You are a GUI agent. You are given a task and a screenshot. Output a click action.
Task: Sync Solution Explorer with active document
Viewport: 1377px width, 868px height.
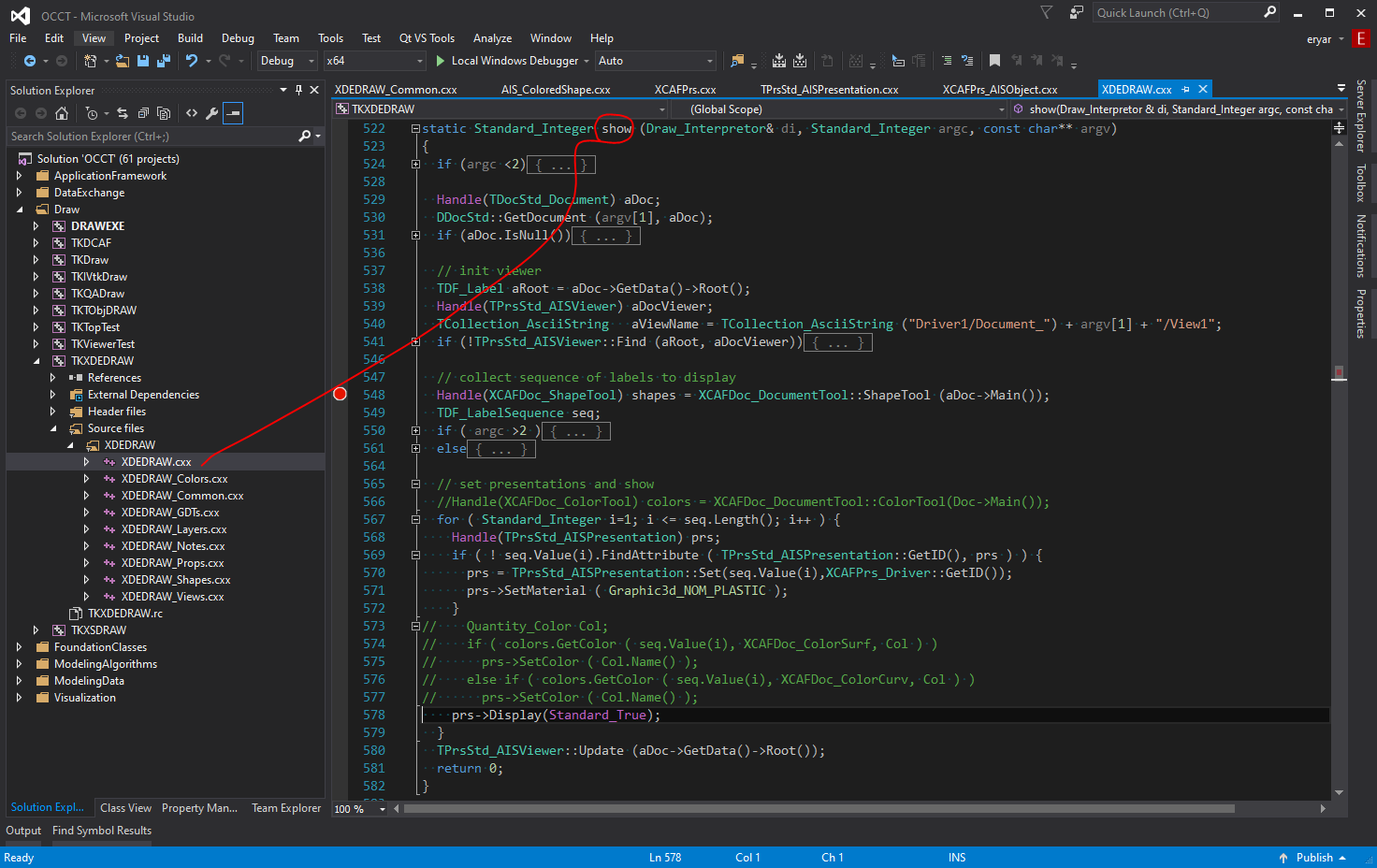pyautogui.click(x=123, y=113)
